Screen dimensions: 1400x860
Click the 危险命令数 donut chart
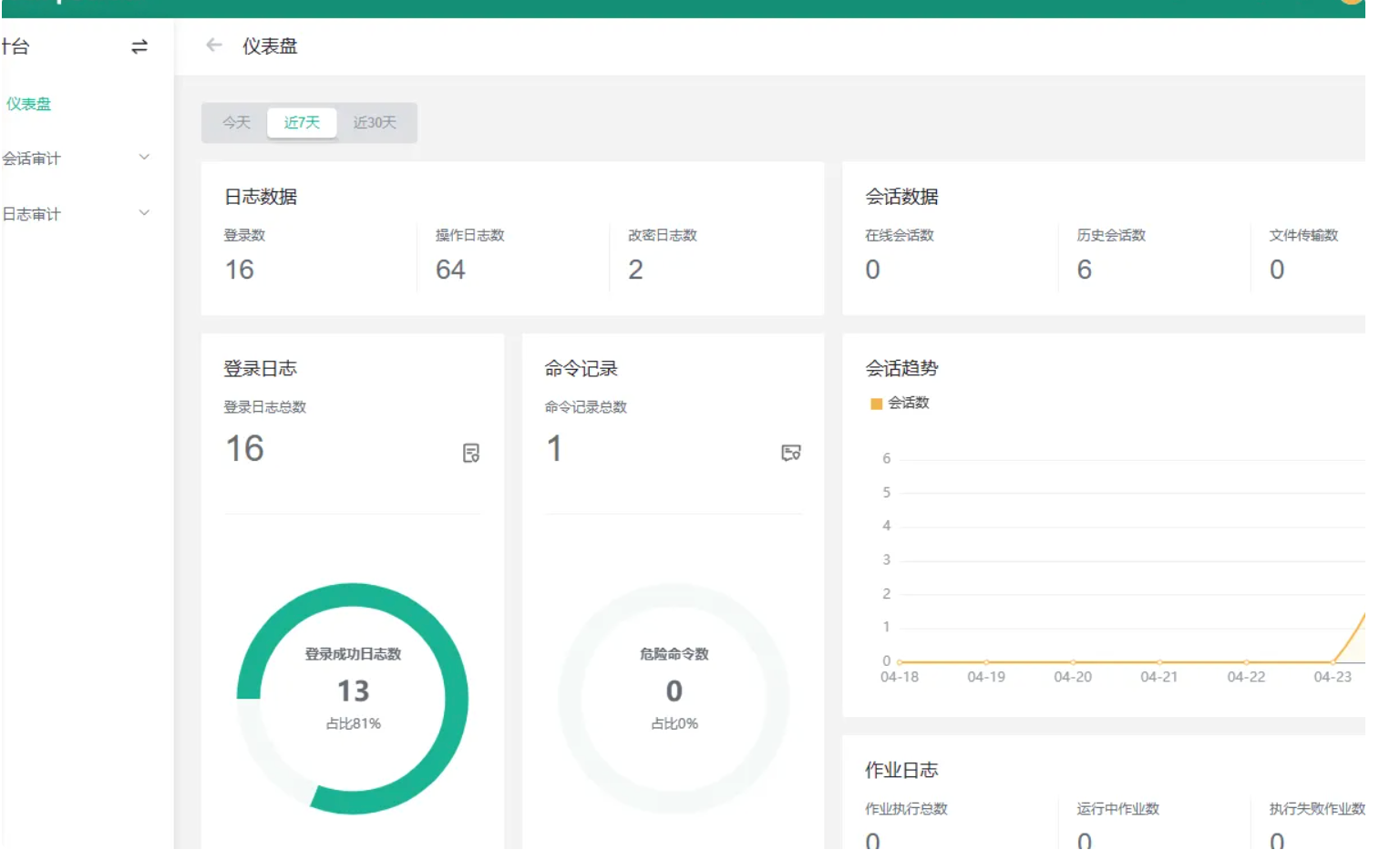point(674,699)
